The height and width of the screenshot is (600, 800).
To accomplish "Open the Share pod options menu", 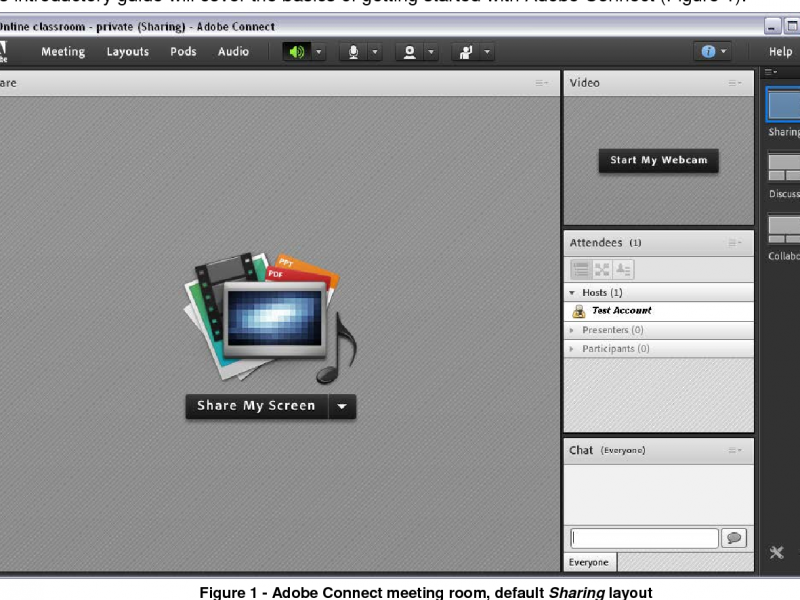I will coord(541,83).
